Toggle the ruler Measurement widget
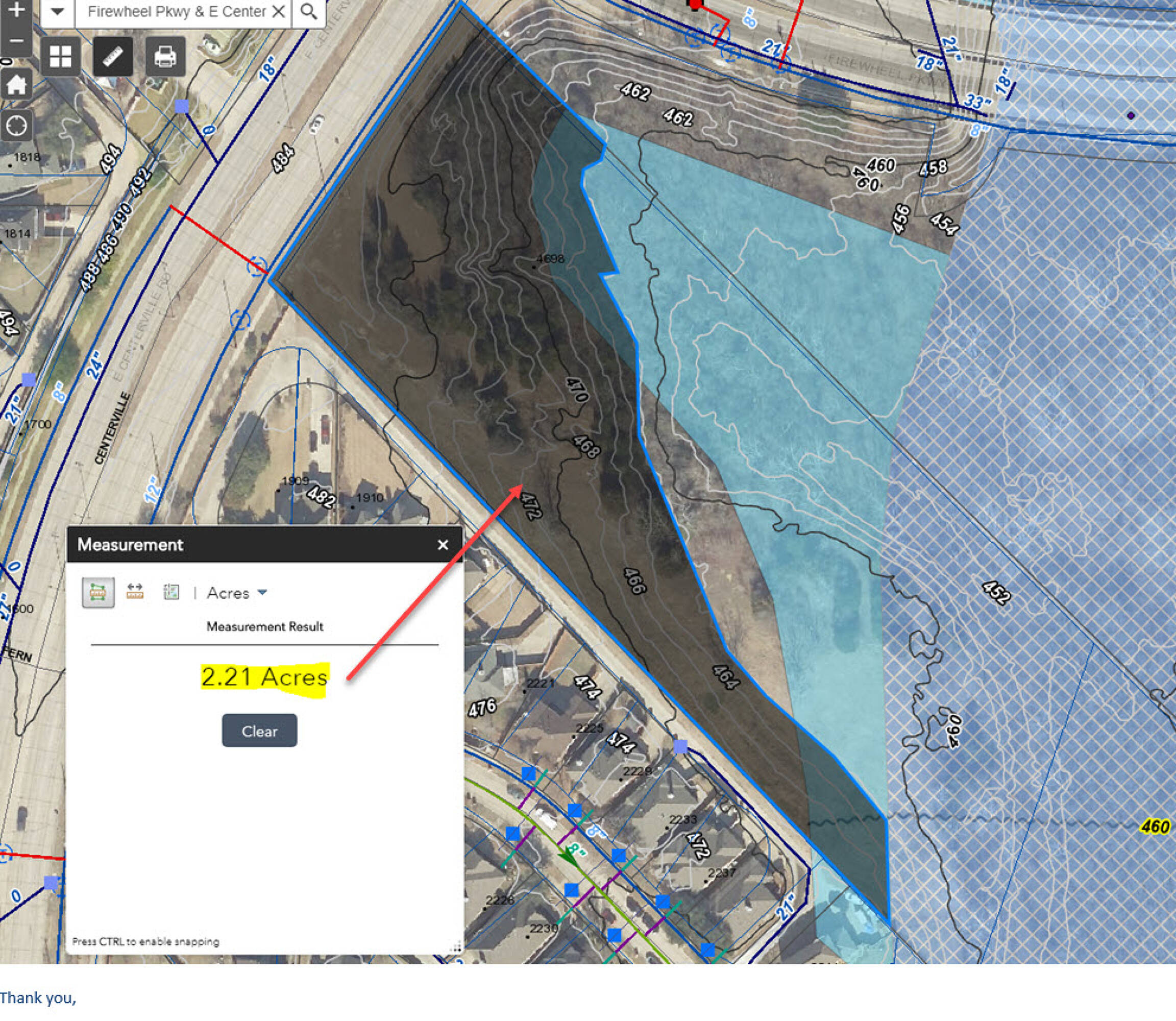 coord(113,56)
